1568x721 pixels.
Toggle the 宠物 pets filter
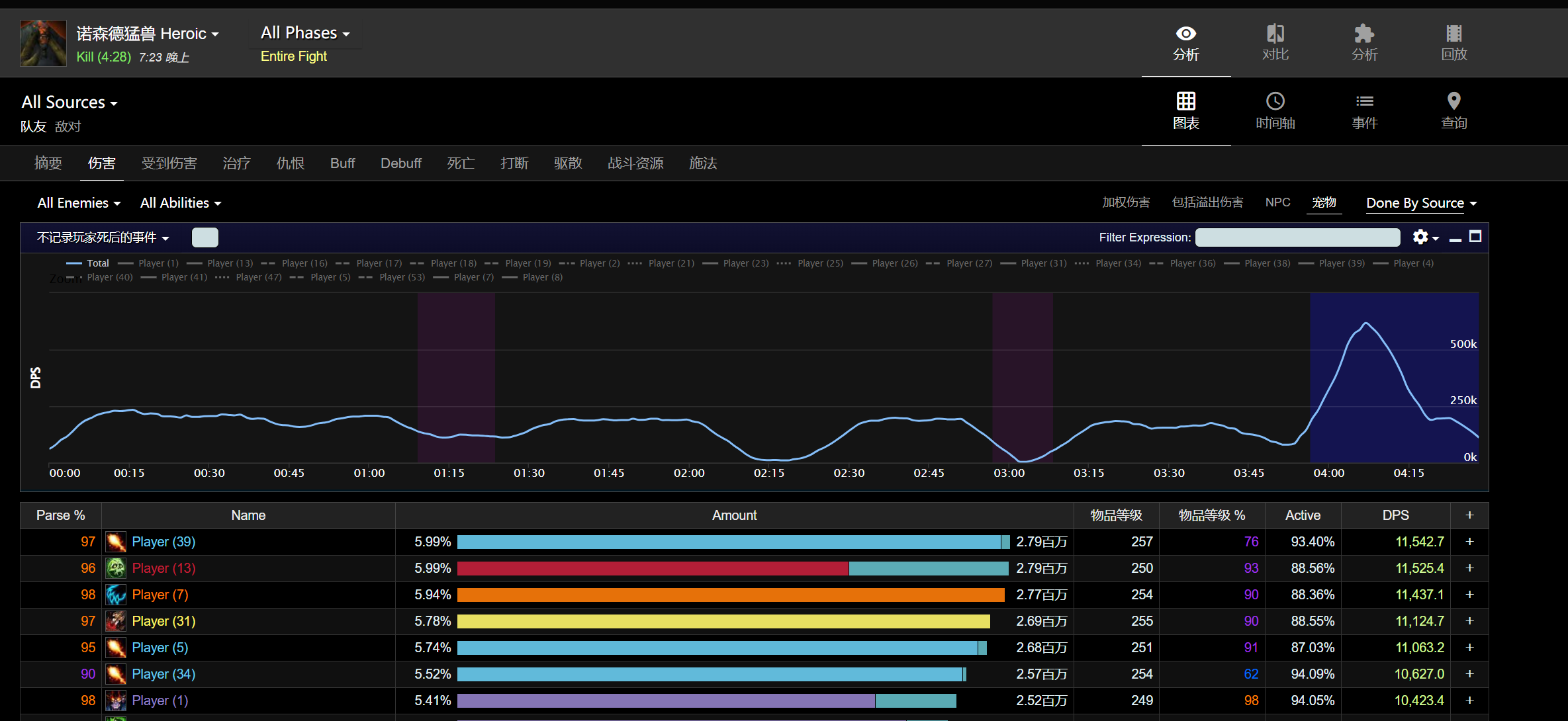pyautogui.click(x=1324, y=202)
